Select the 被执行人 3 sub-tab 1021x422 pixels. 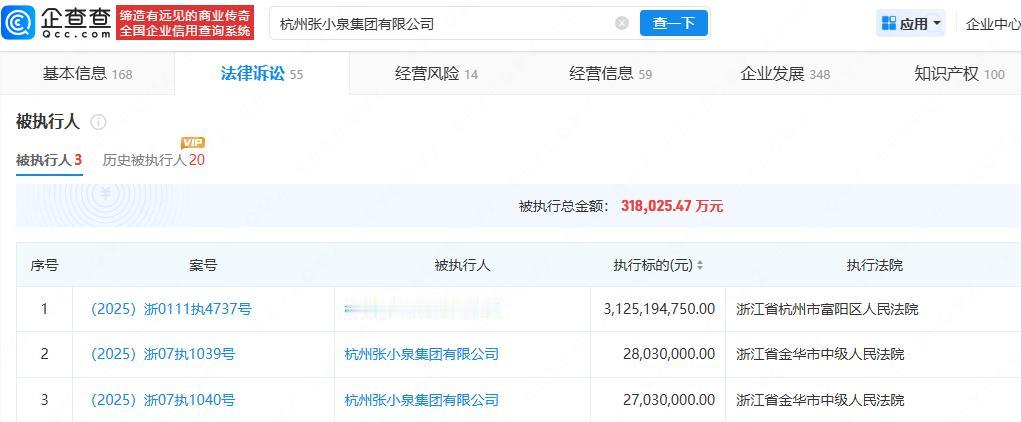click(x=49, y=160)
